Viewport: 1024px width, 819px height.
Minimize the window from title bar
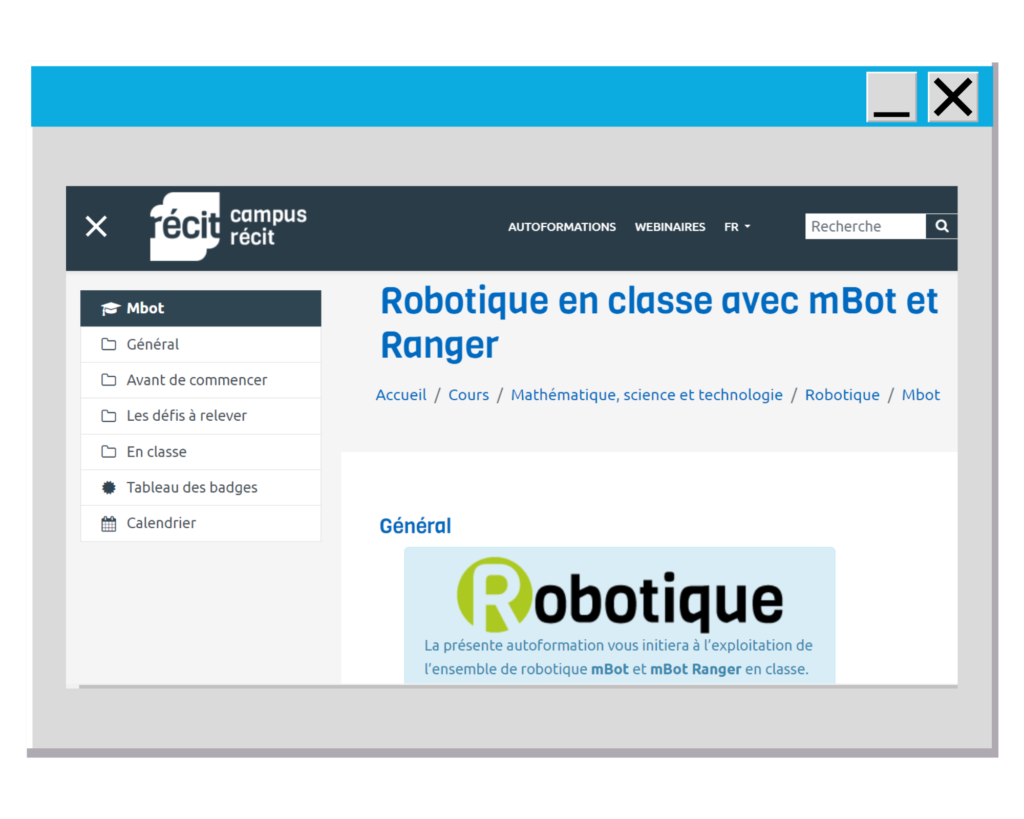tap(891, 98)
